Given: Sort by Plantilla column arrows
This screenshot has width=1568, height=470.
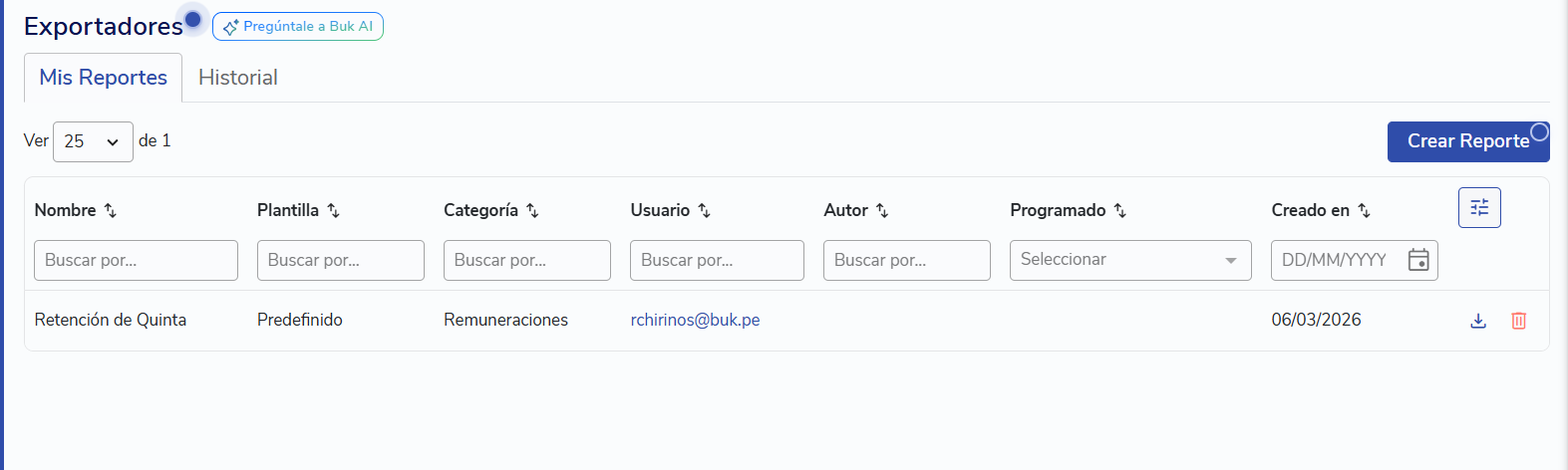Looking at the screenshot, I should pyautogui.click(x=334, y=211).
